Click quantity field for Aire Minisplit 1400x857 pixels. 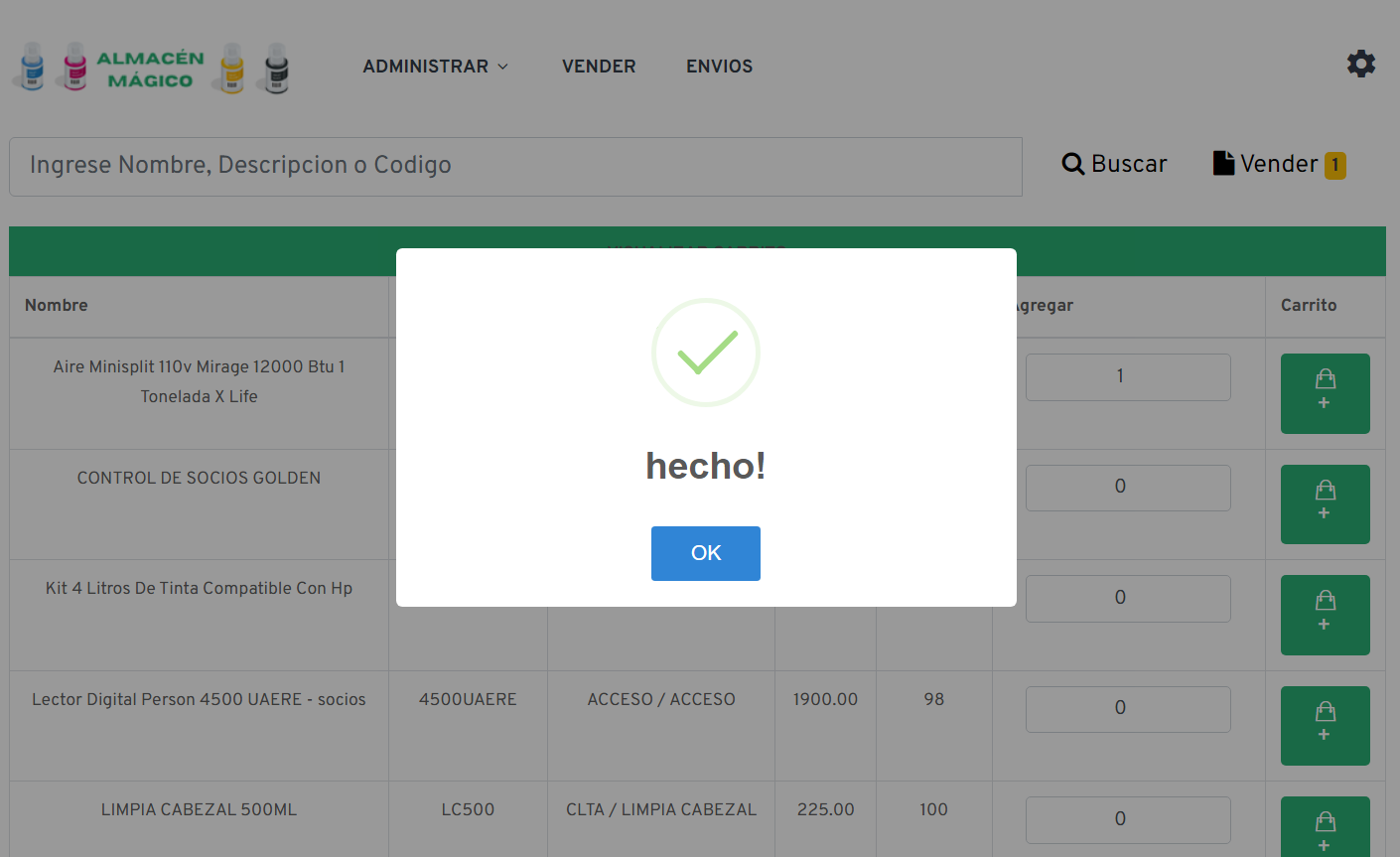[1127, 377]
